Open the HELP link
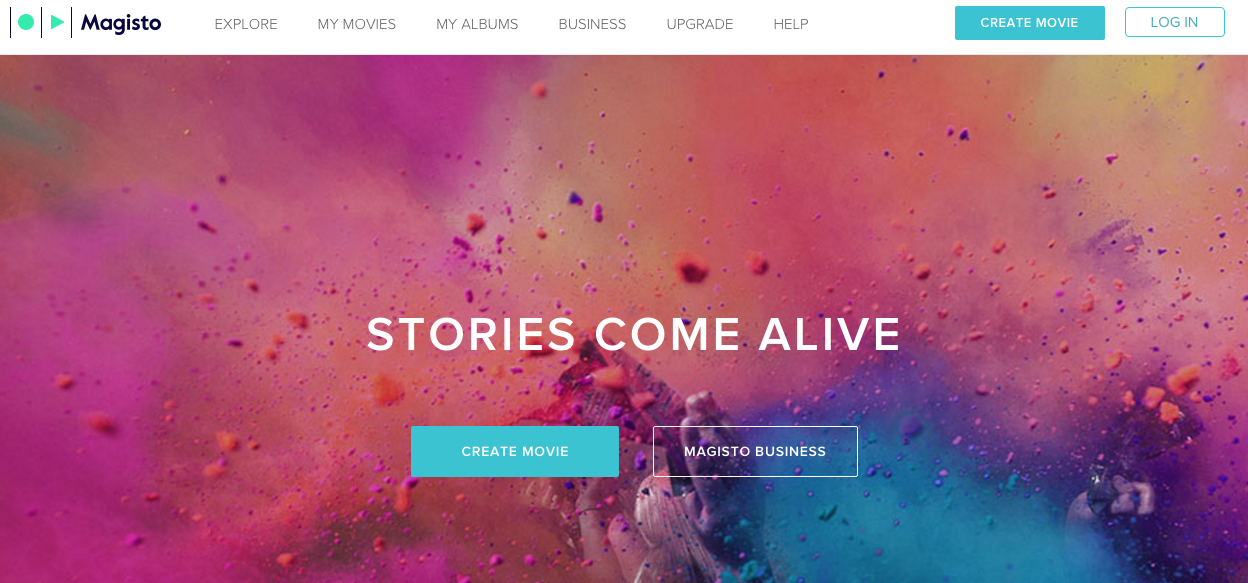 791,24
